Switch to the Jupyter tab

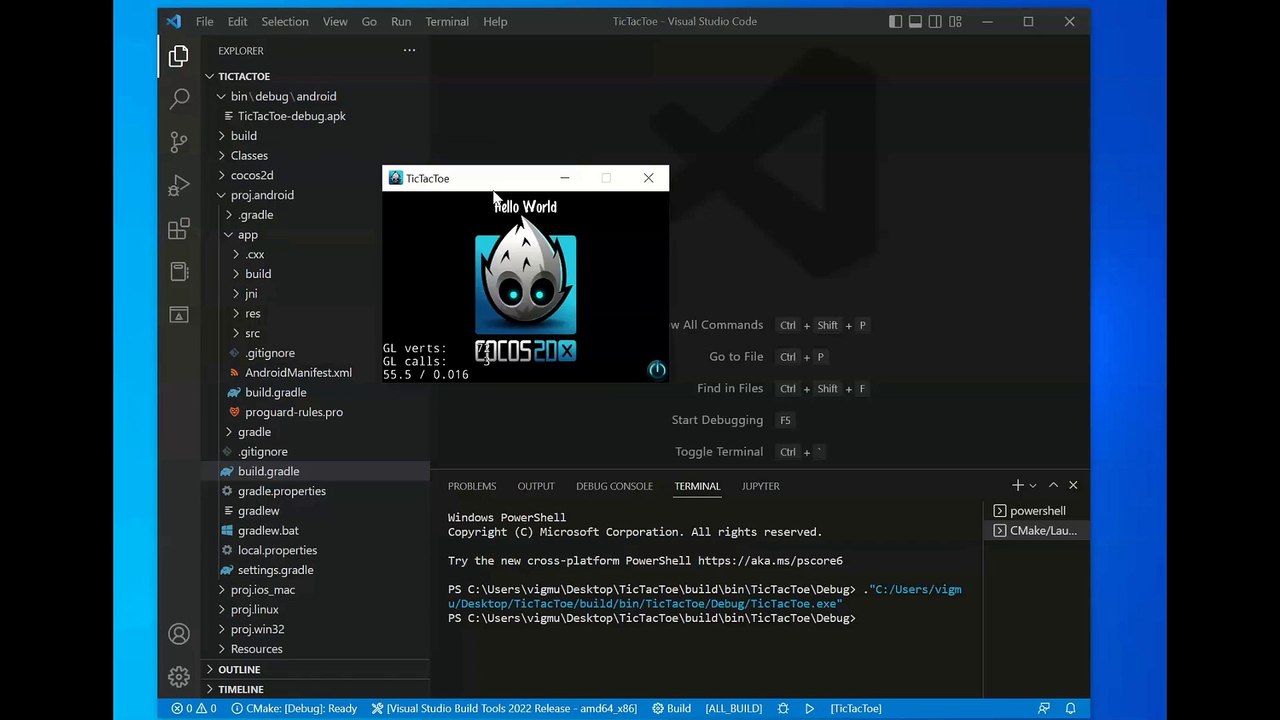point(761,486)
